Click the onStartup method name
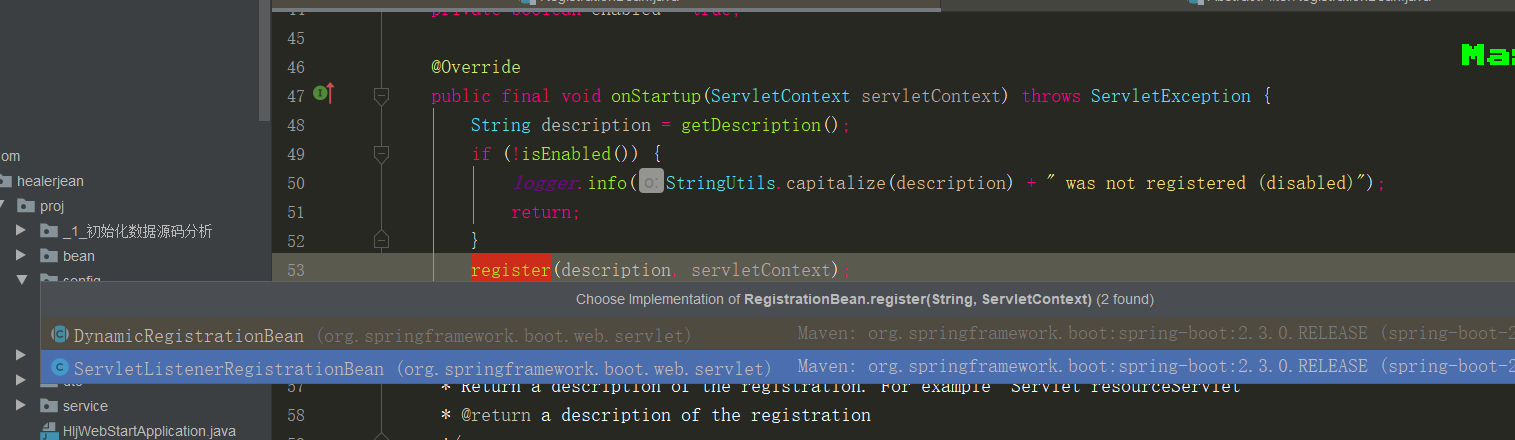Viewport: 1515px width, 440px height. (x=656, y=96)
